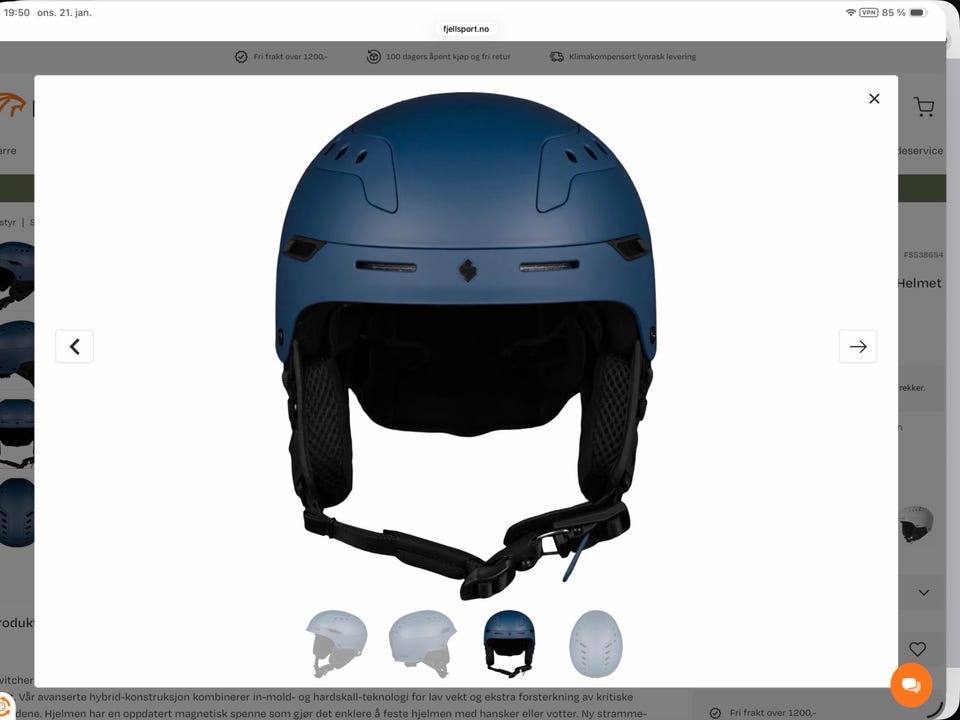Open Wi-Fi status icon
This screenshot has height=720, width=960.
(850, 12)
